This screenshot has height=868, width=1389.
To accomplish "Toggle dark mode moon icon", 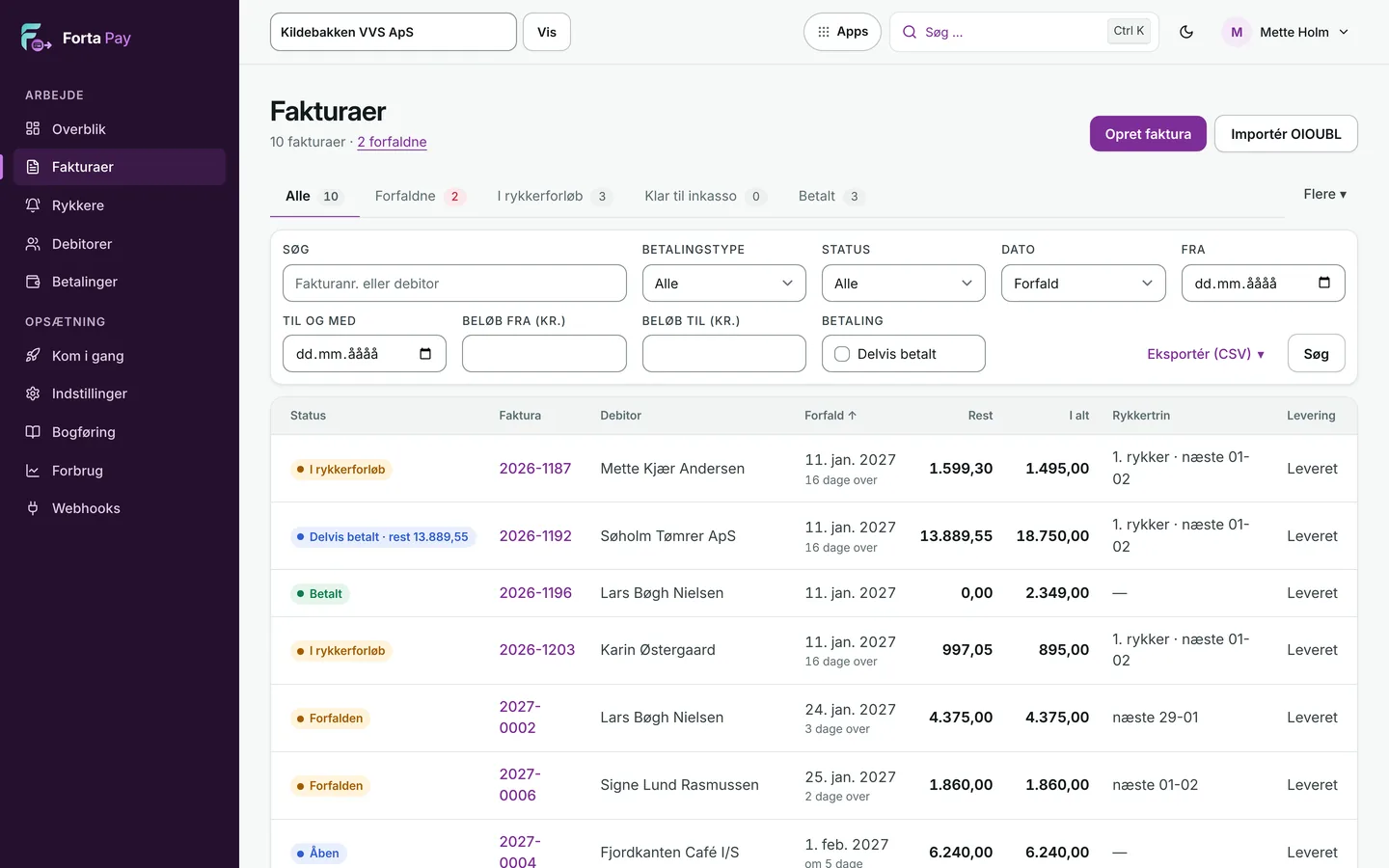I will [1186, 32].
